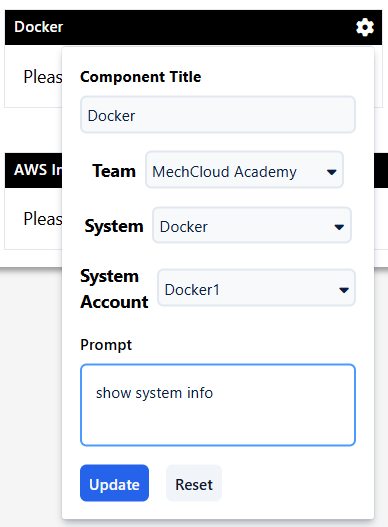Focus the Component Title input field
The image size is (388, 527).
pos(218,115)
